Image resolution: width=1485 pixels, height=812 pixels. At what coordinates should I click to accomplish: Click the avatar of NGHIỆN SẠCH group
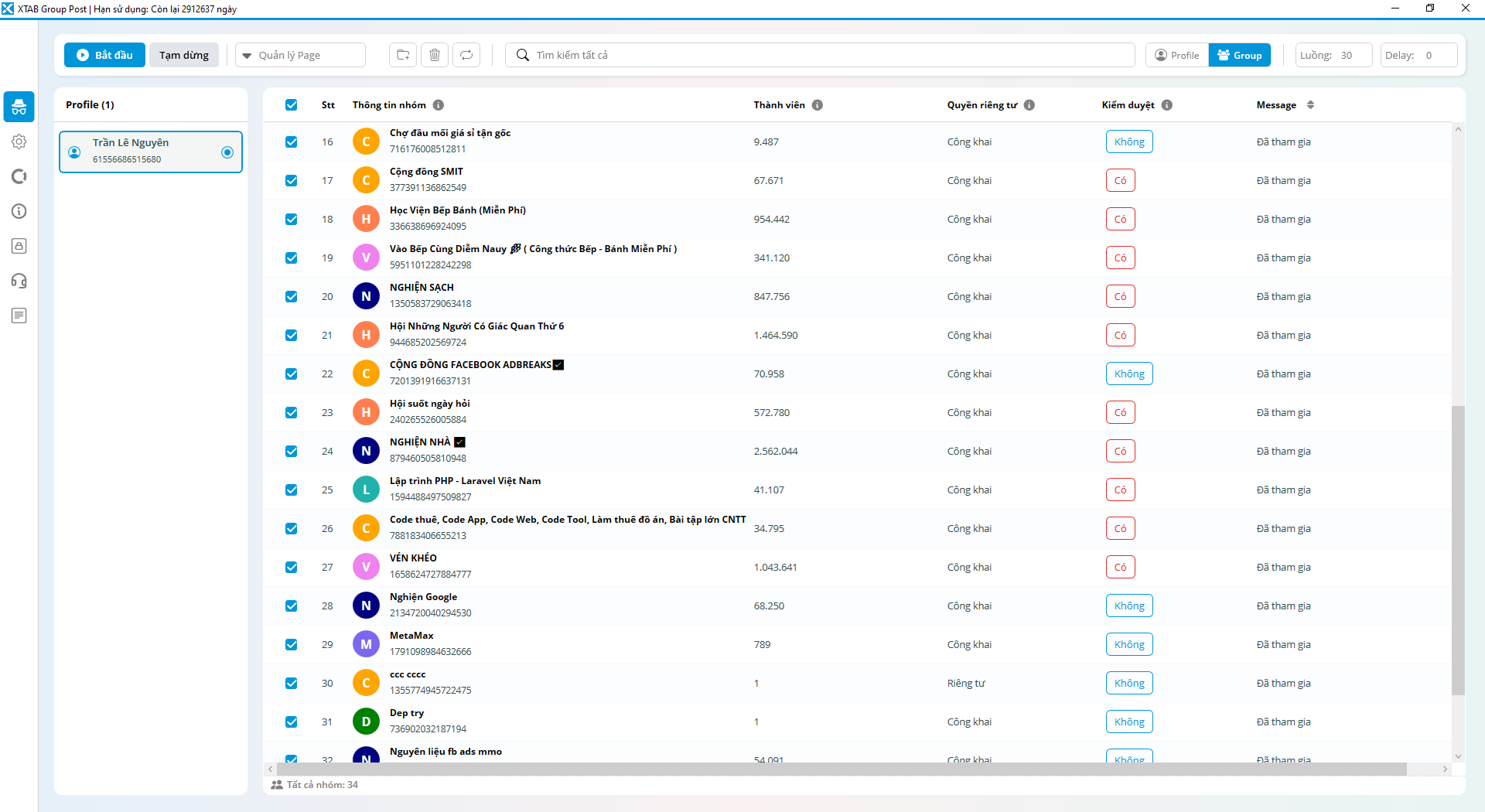pyautogui.click(x=367, y=296)
